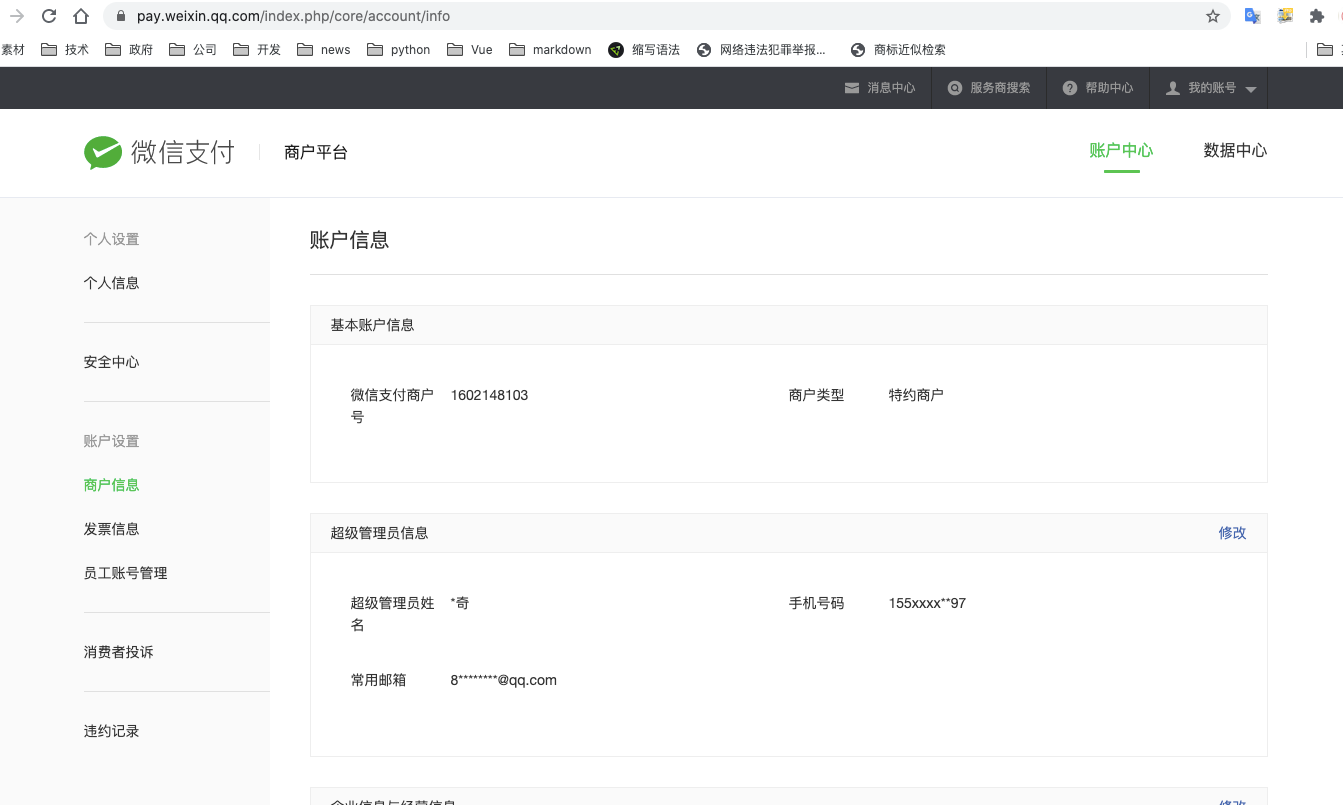Click the 个人设置 sidebar group title
Viewport: 1343px width, 805px height.
click(x=112, y=239)
